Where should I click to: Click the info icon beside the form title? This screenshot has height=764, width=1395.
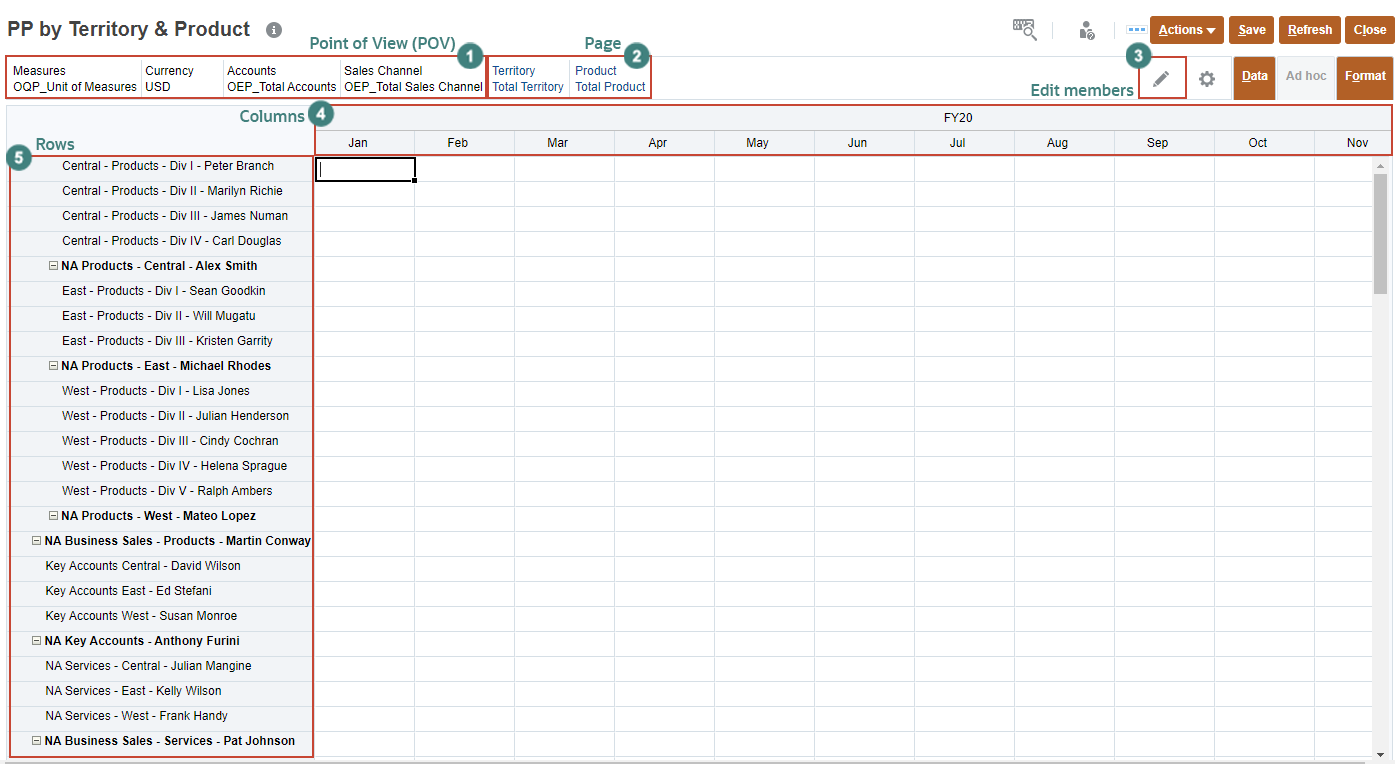point(272,29)
